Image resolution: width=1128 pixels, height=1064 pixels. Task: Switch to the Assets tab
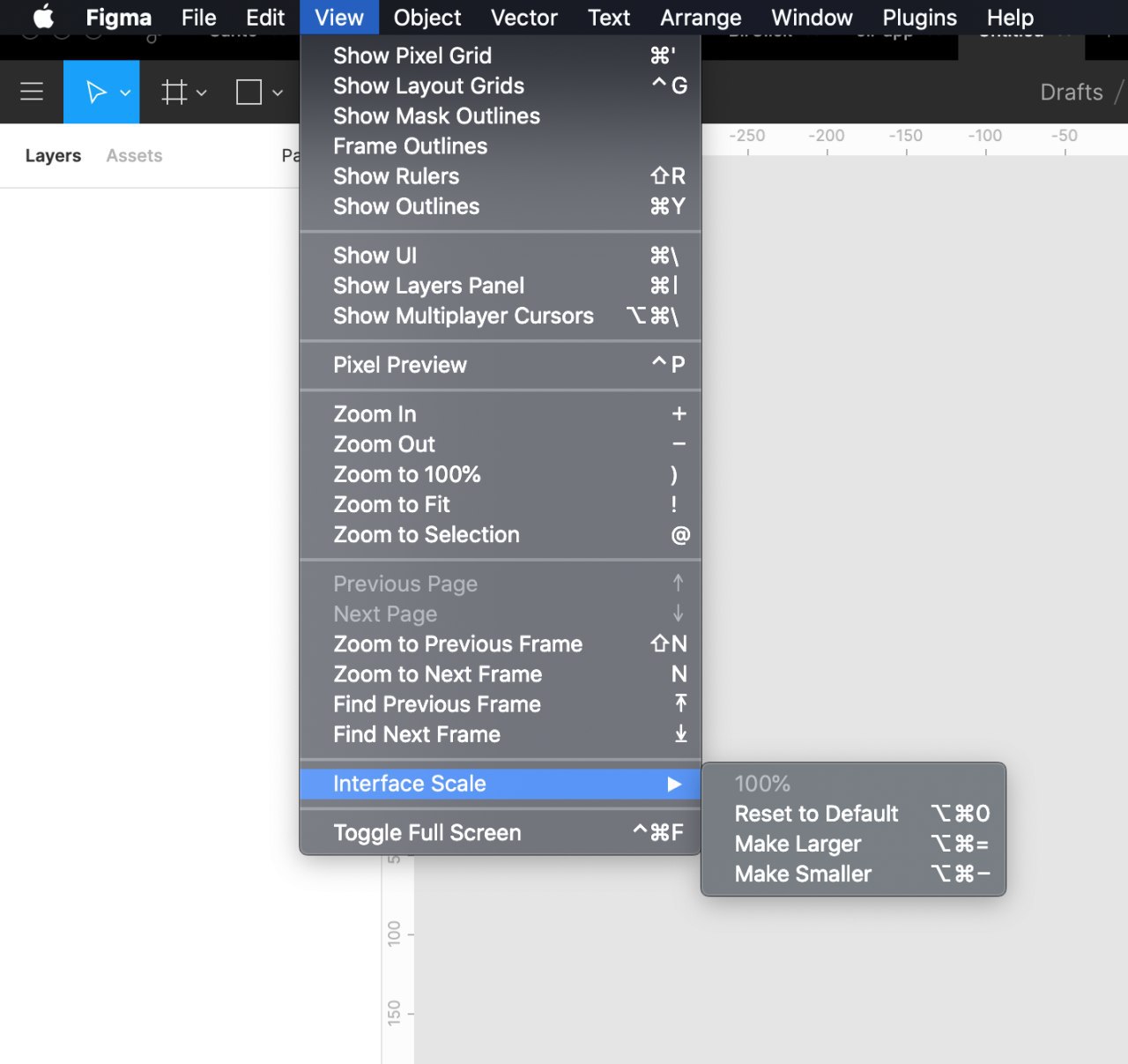coord(134,156)
